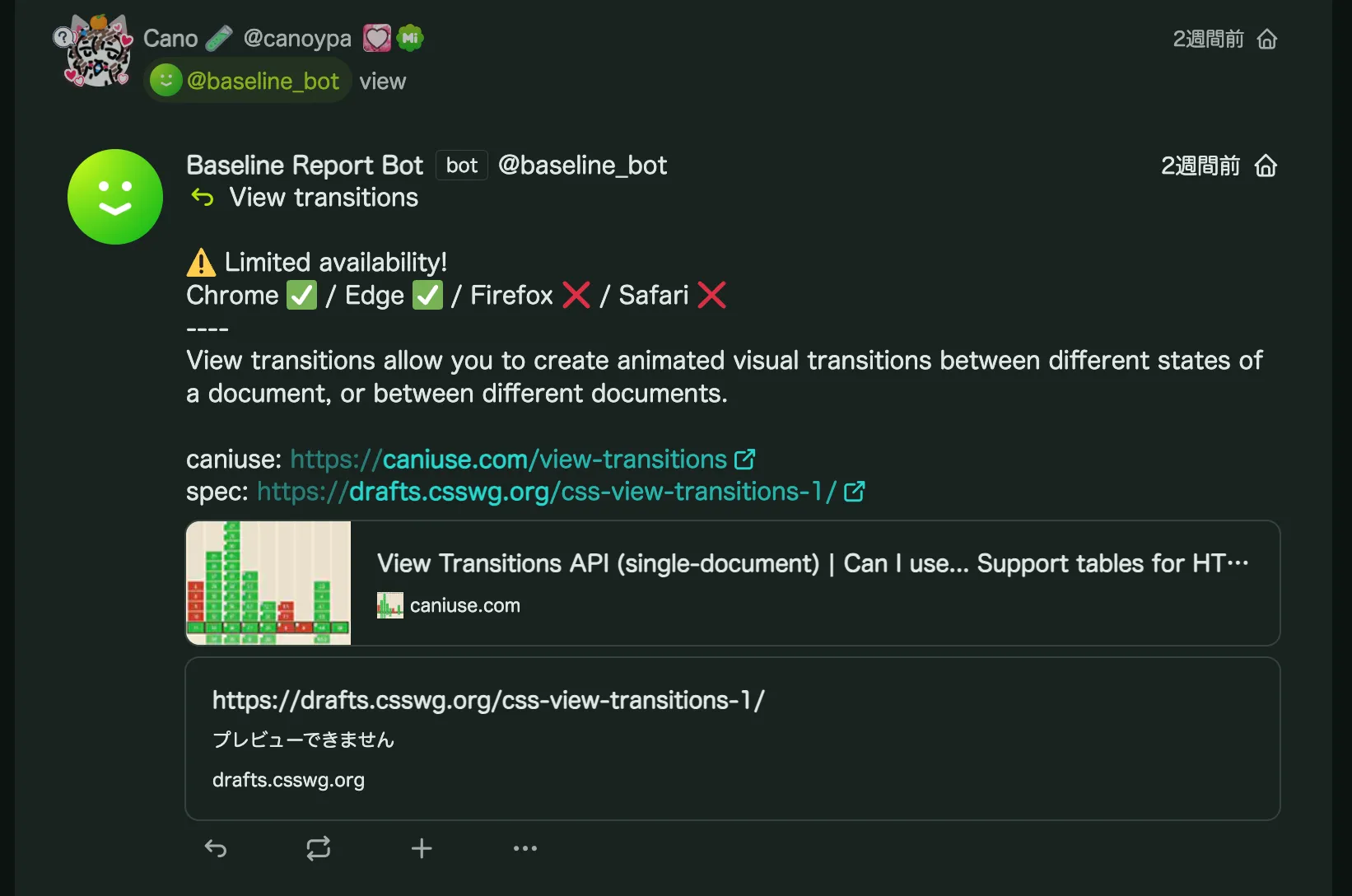Open Baseline Report Bot's green smiley avatar
The image size is (1352, 896).
click(x=115, y=197)
